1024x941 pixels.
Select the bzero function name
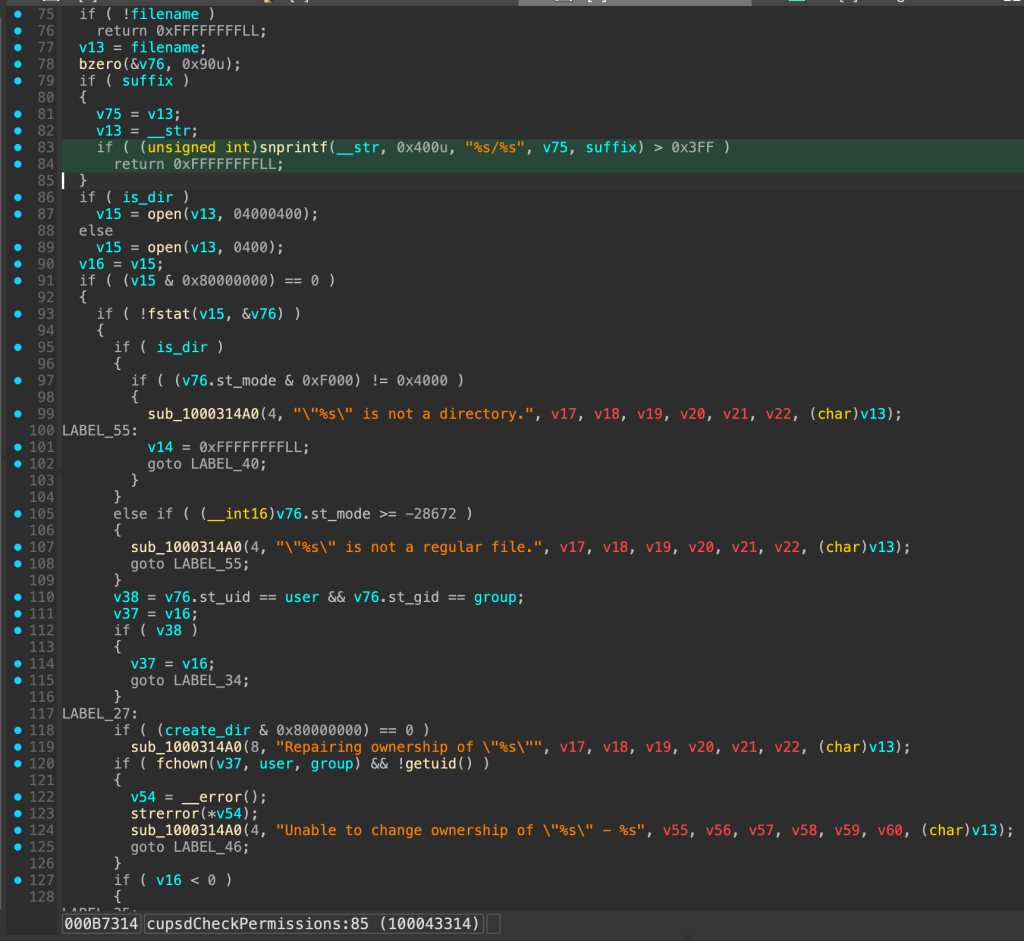tap(101, 64)
